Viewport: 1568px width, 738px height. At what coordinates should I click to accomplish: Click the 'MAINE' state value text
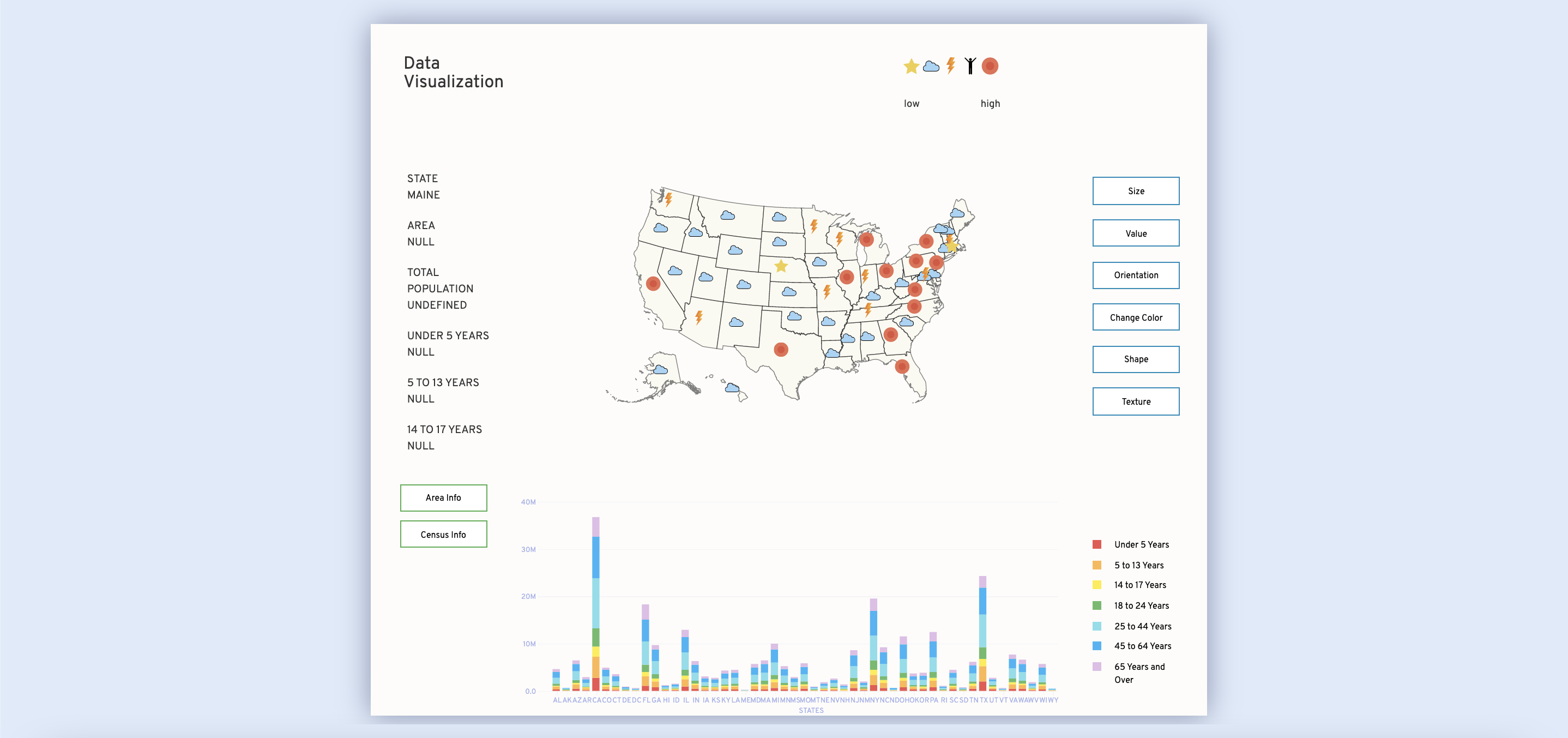[423, 195]
